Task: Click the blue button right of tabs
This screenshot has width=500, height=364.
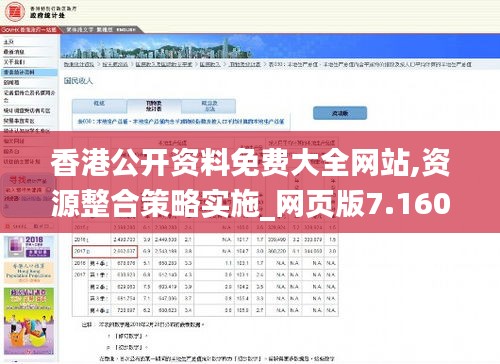Action: point(340,113)
